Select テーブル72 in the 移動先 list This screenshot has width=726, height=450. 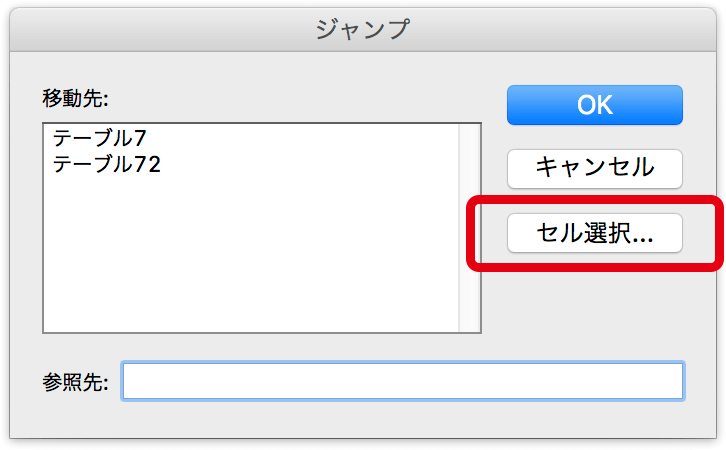(x=107, y=164)
